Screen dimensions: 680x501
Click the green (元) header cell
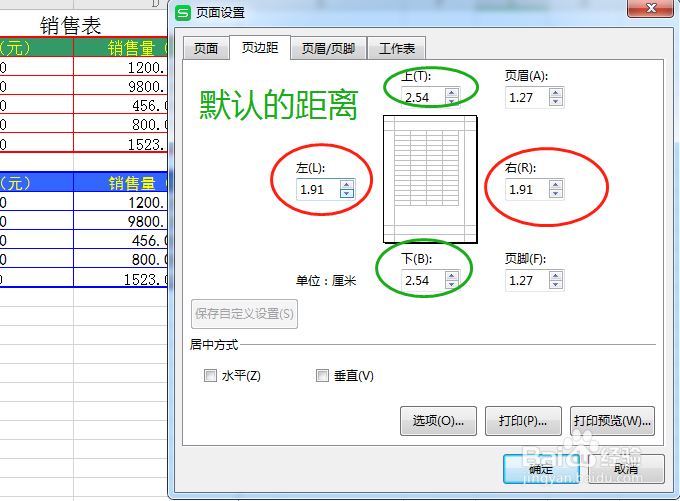click(36, 48)
